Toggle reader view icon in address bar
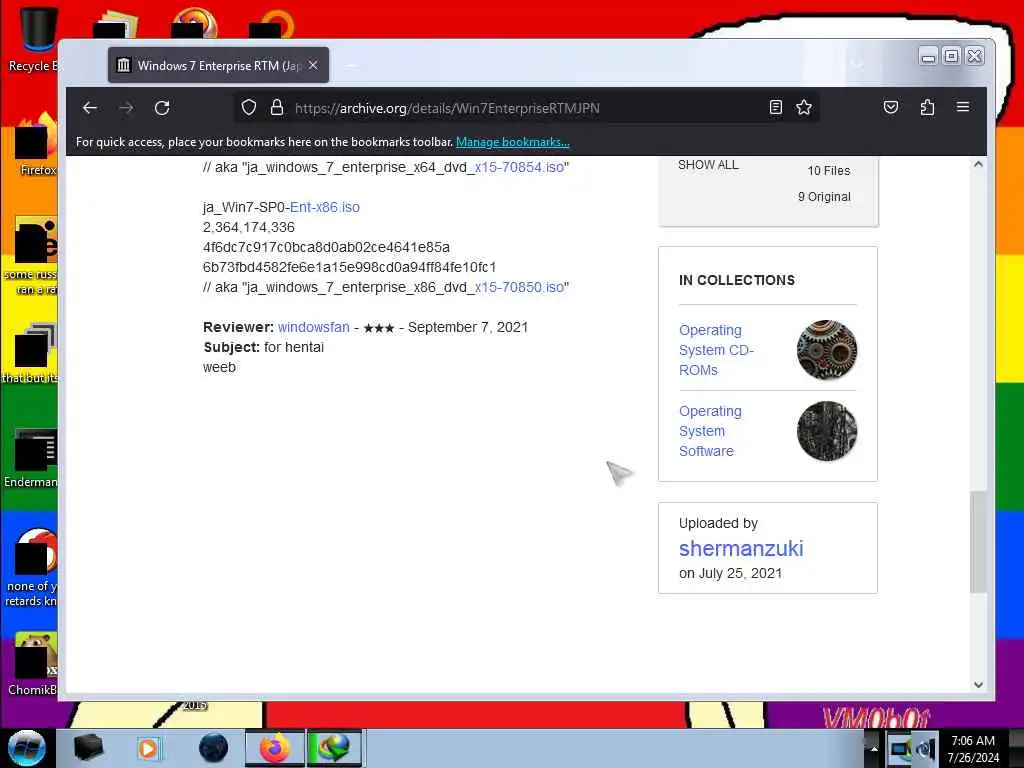 pos(776,108)
